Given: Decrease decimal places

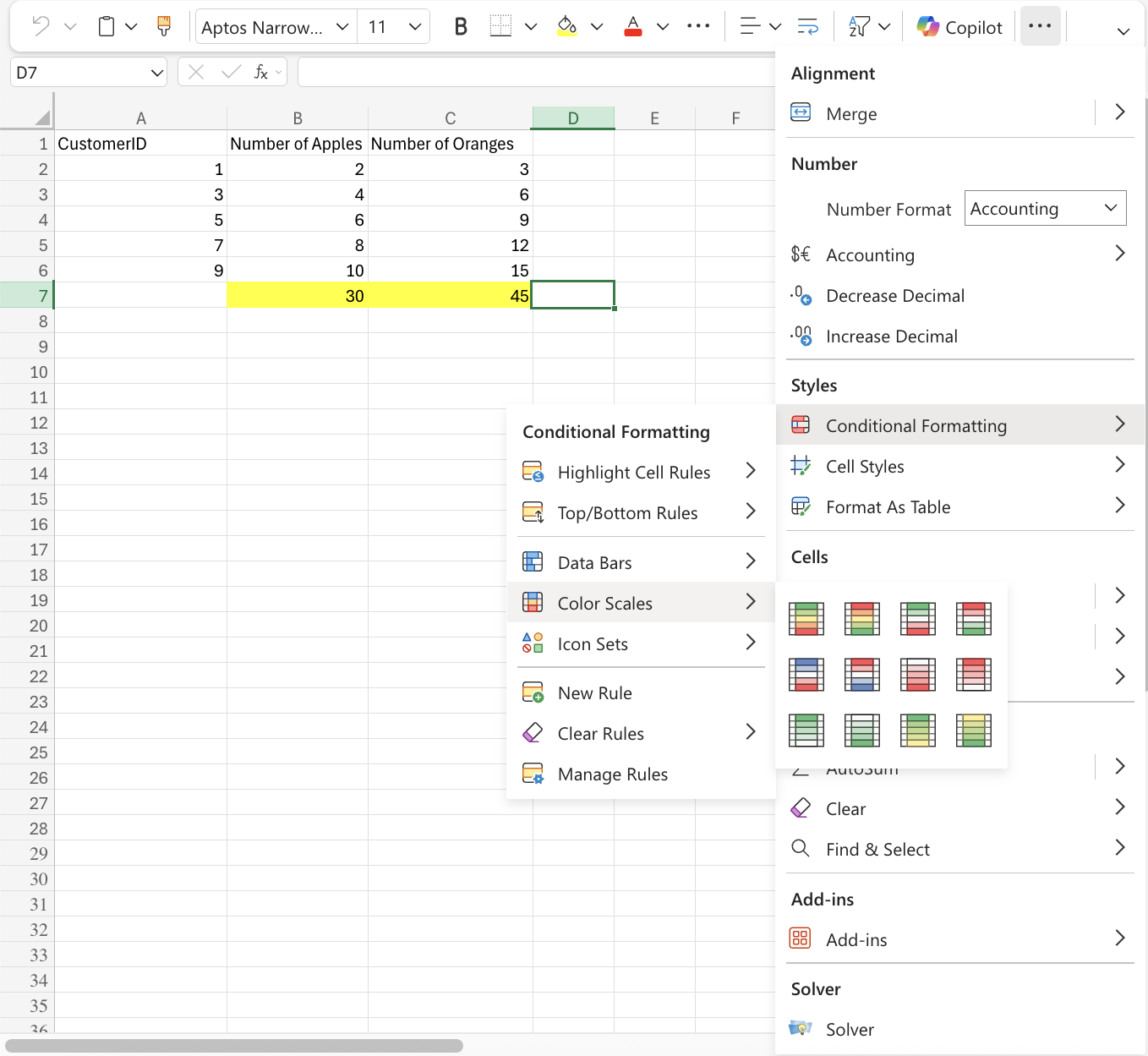Looking at the screenshot, I should coord(894,296).
